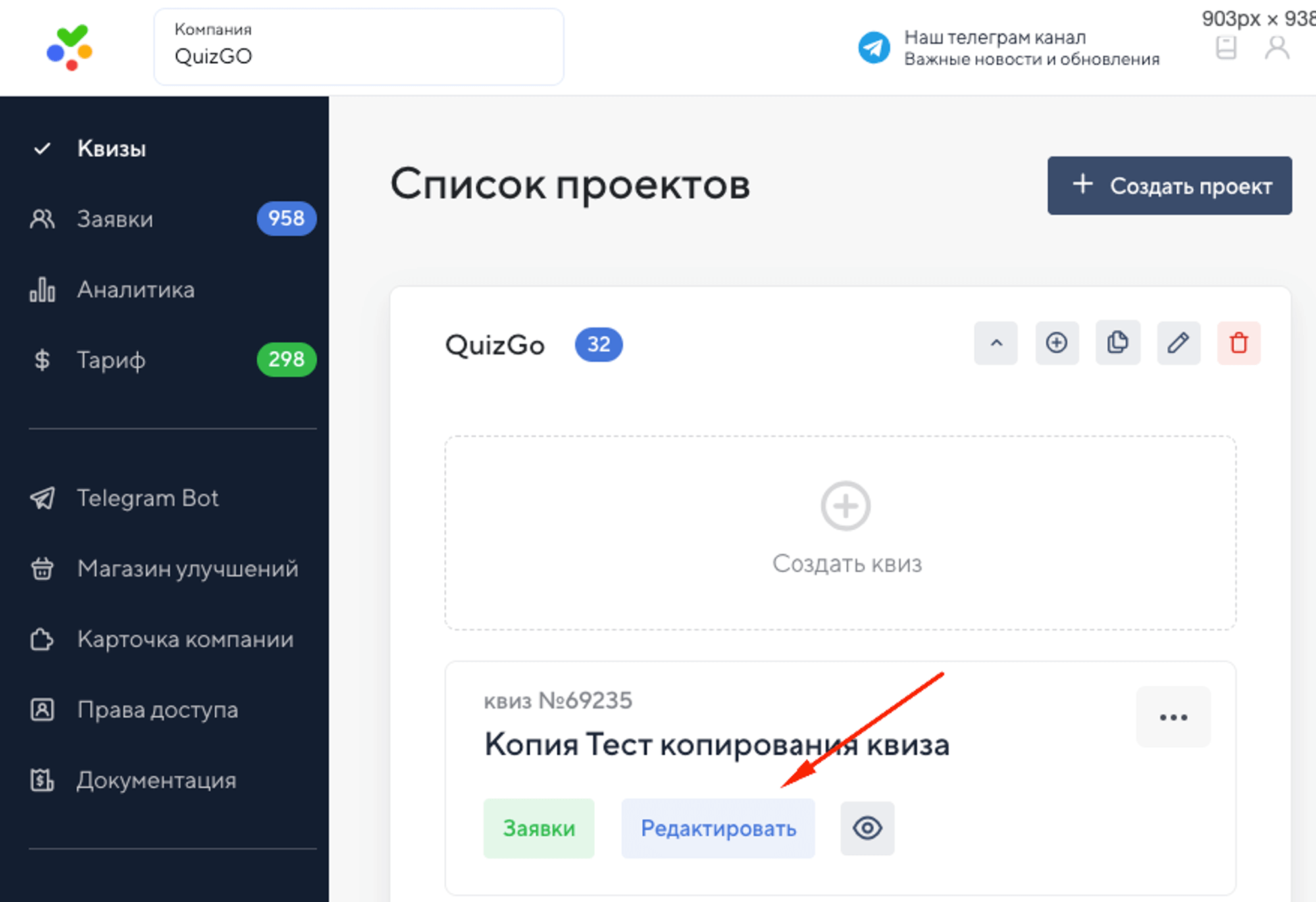Open Документация from the sidebar
Screen dimensions: 1316x902
156,780
